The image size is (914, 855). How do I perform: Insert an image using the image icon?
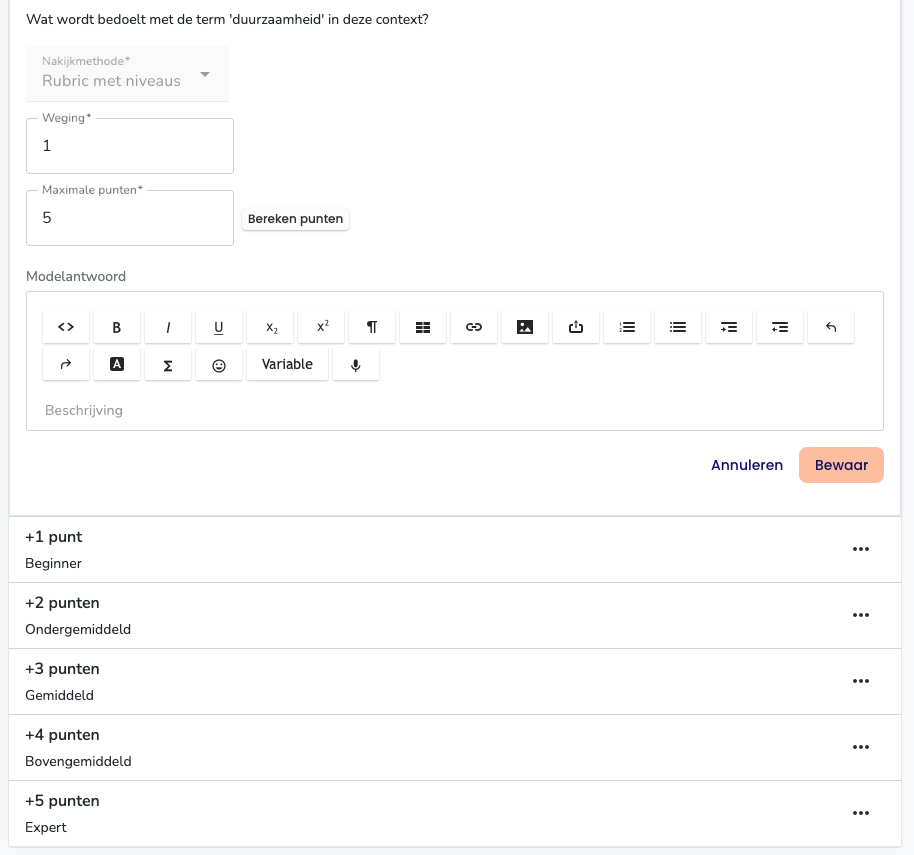525,327
